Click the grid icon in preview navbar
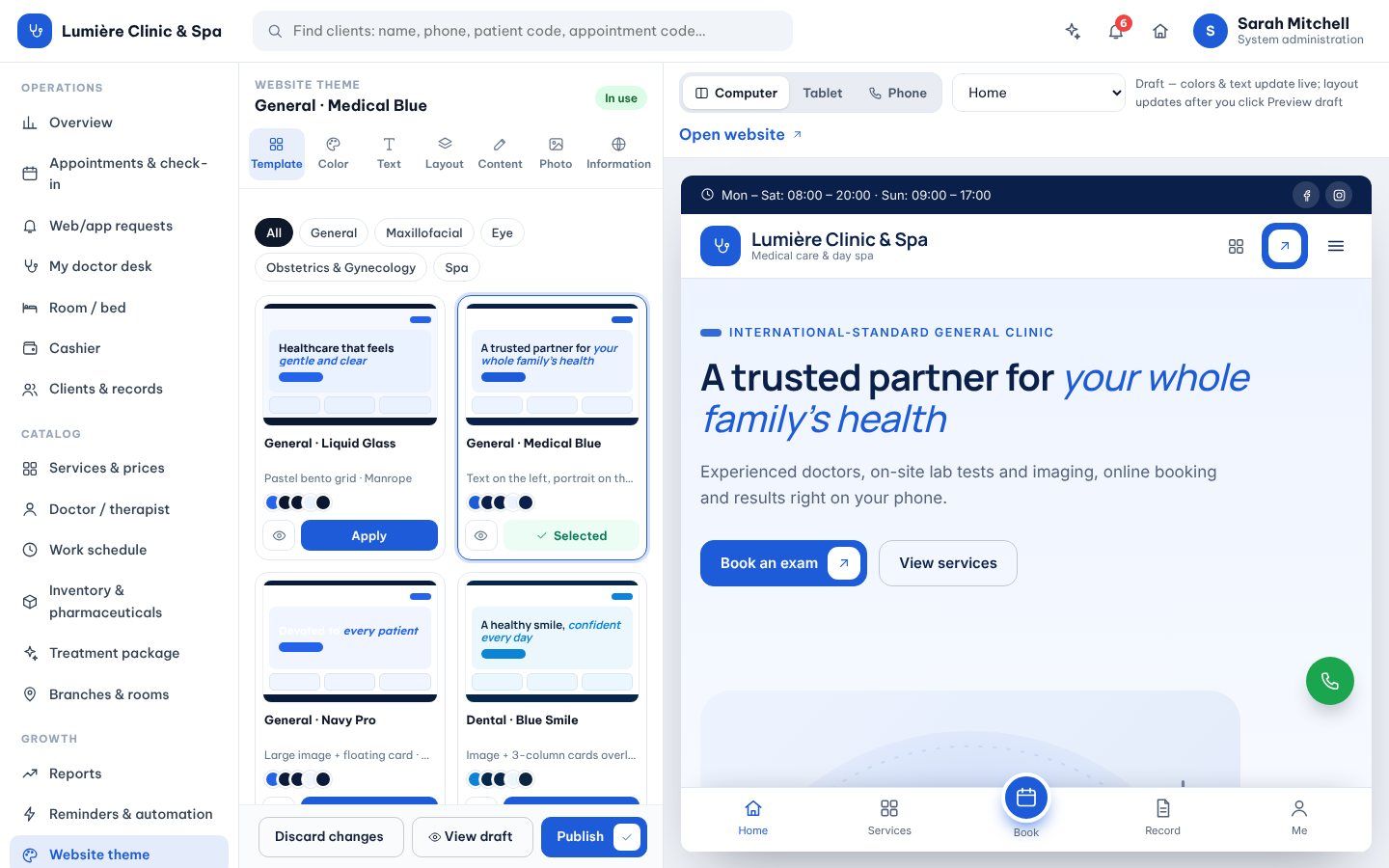Image resolution: width=1389 pixels, height=868 pixels. tap(1236, 246)
